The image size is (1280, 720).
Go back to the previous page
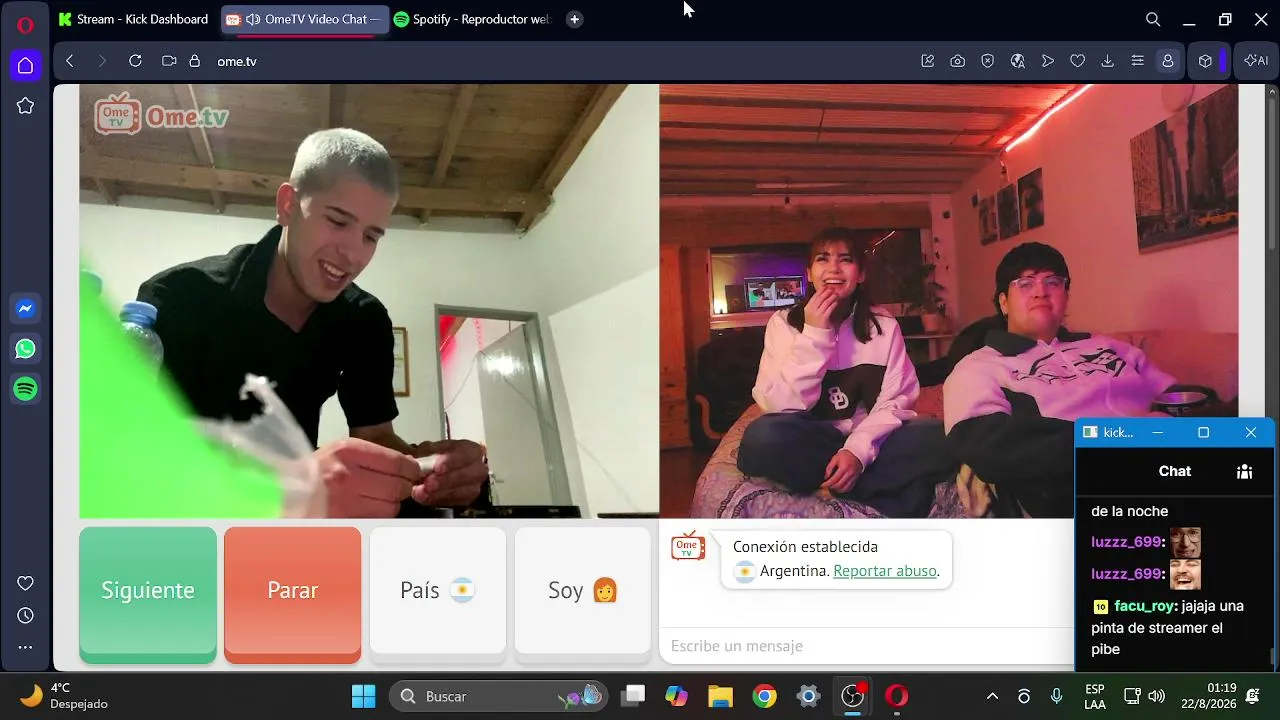click(x=70, y=61)
